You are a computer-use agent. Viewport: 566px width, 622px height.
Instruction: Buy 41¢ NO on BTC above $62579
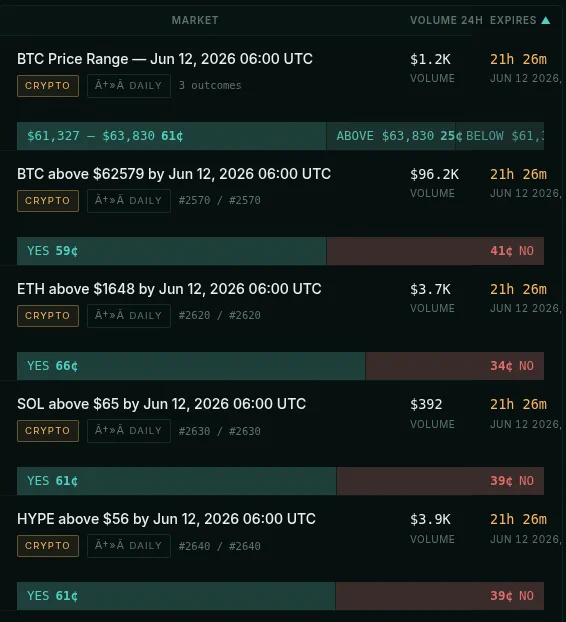pos(435,251)
